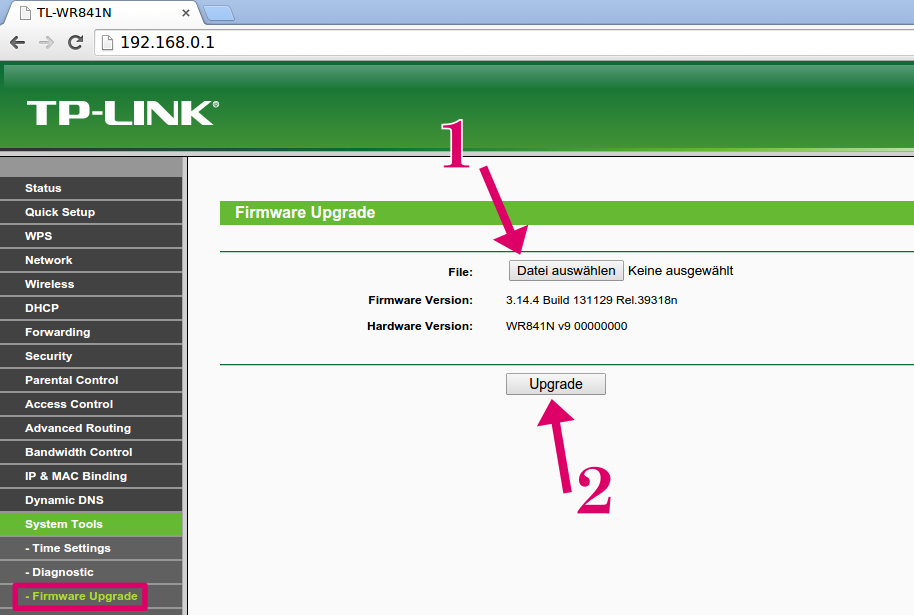Viewport: 914px width, 615px height.
Task: Expand the System Tools section
Action: [x=91, y=524]
